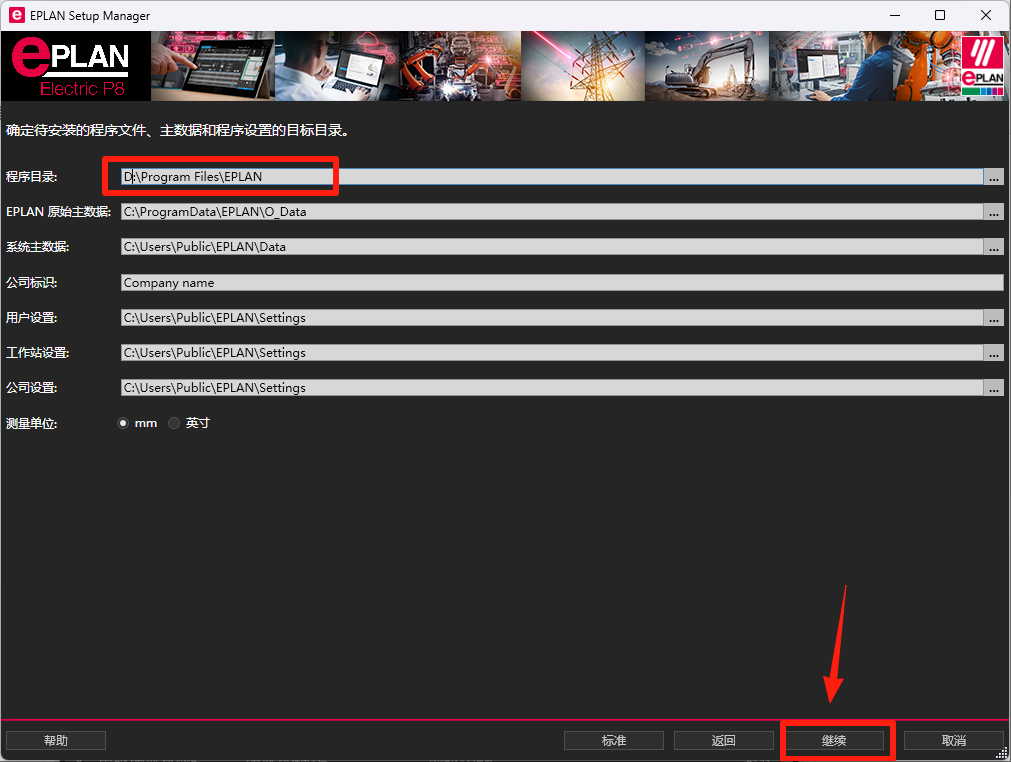Click into the 程序目录 path field

550,177
